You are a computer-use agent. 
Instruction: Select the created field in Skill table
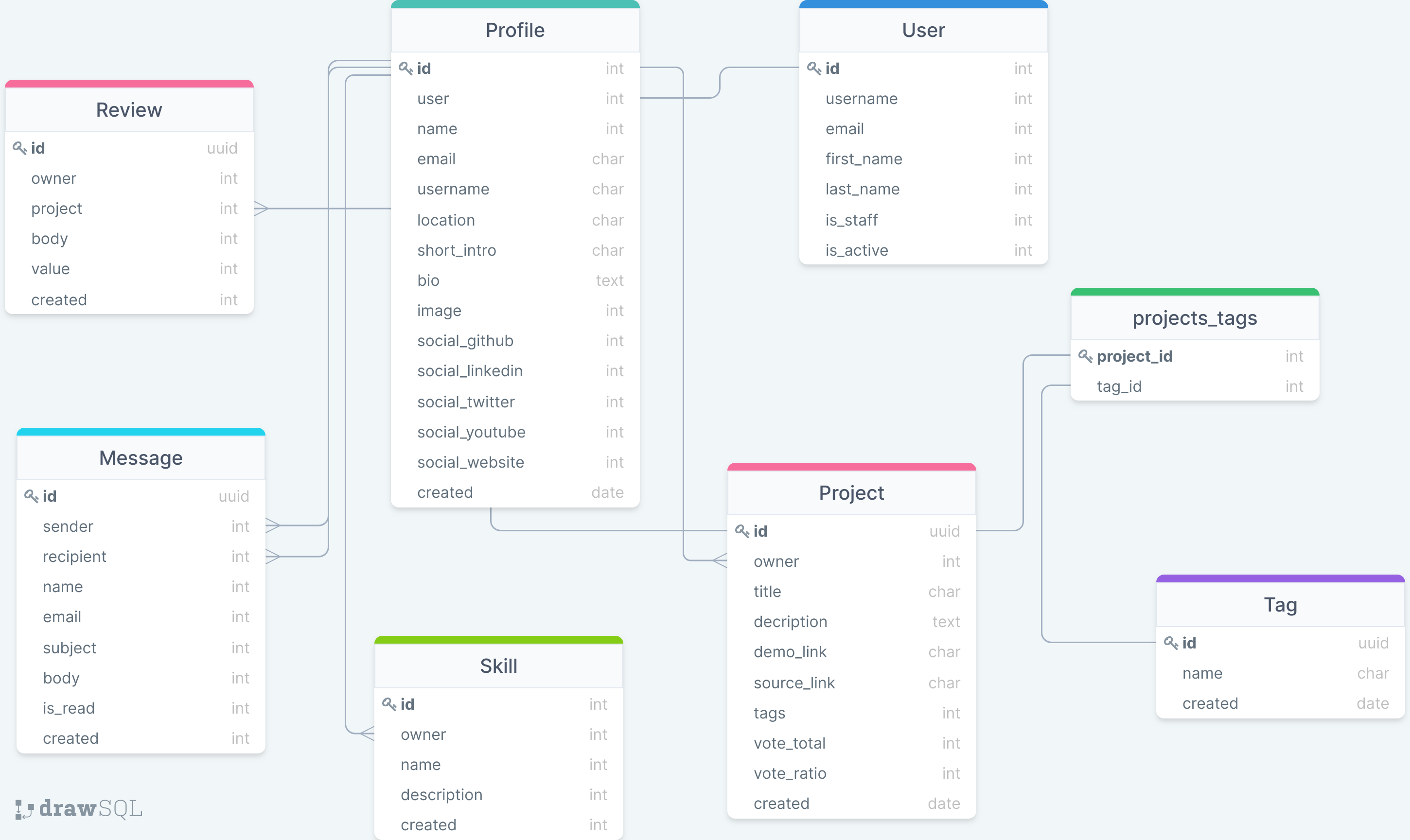[428, 825]
